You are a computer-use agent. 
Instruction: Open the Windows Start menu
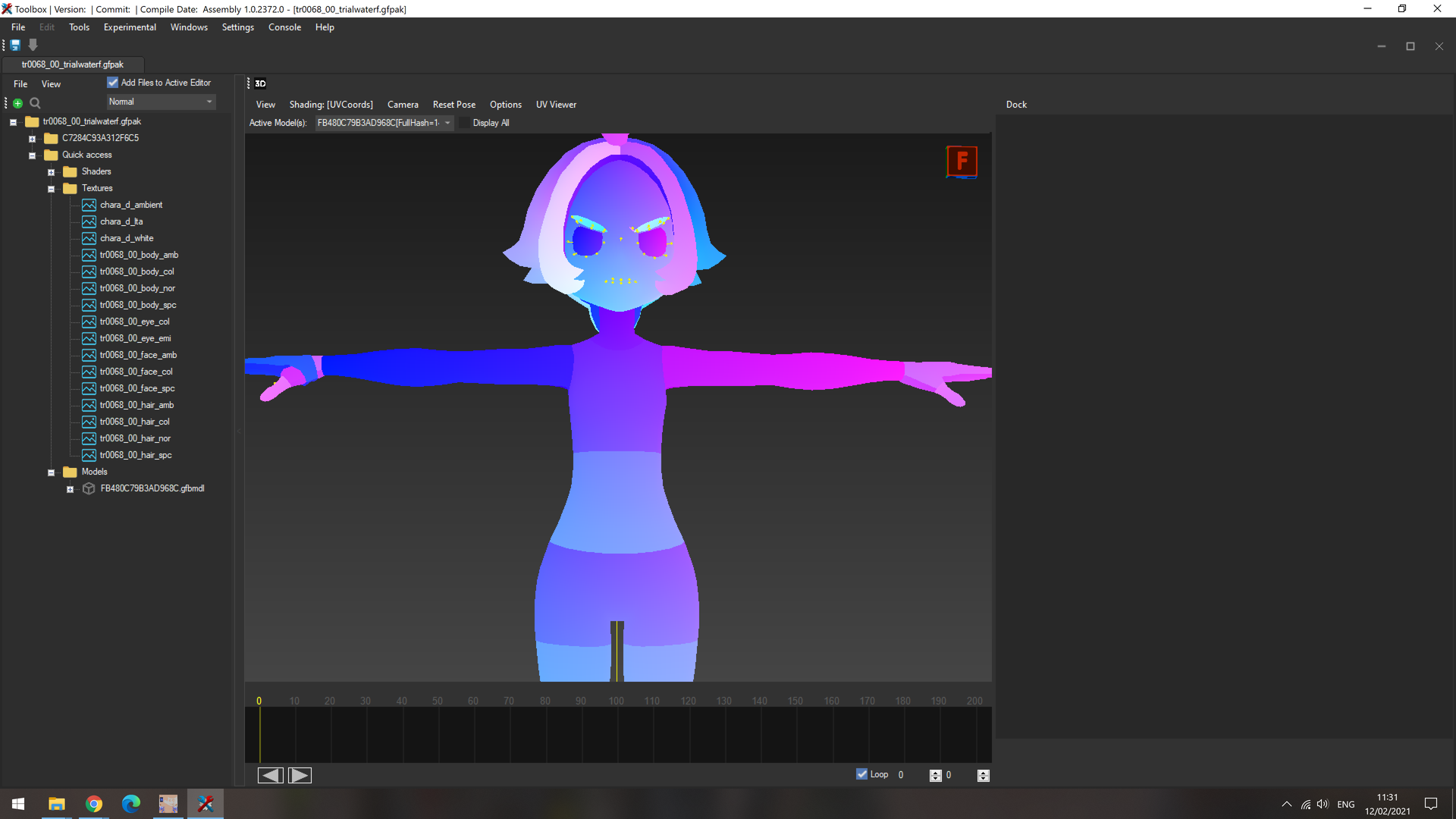pos(18,804)
